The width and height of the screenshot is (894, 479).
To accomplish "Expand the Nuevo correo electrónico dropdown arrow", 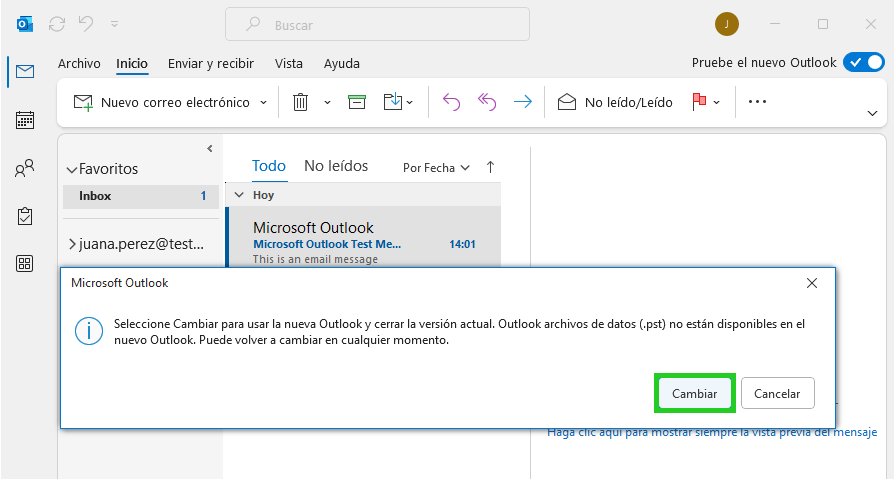I will [x=263, y=103].
